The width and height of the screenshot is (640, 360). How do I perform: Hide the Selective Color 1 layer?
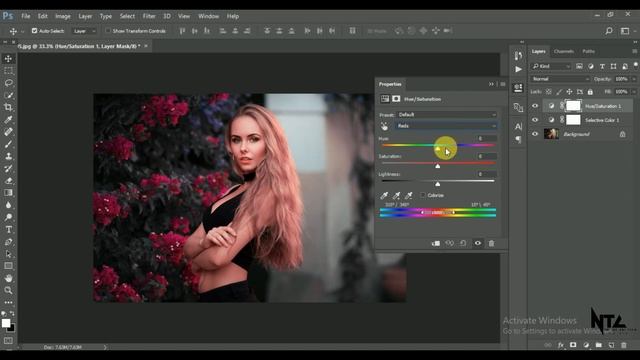click(535, 120)
